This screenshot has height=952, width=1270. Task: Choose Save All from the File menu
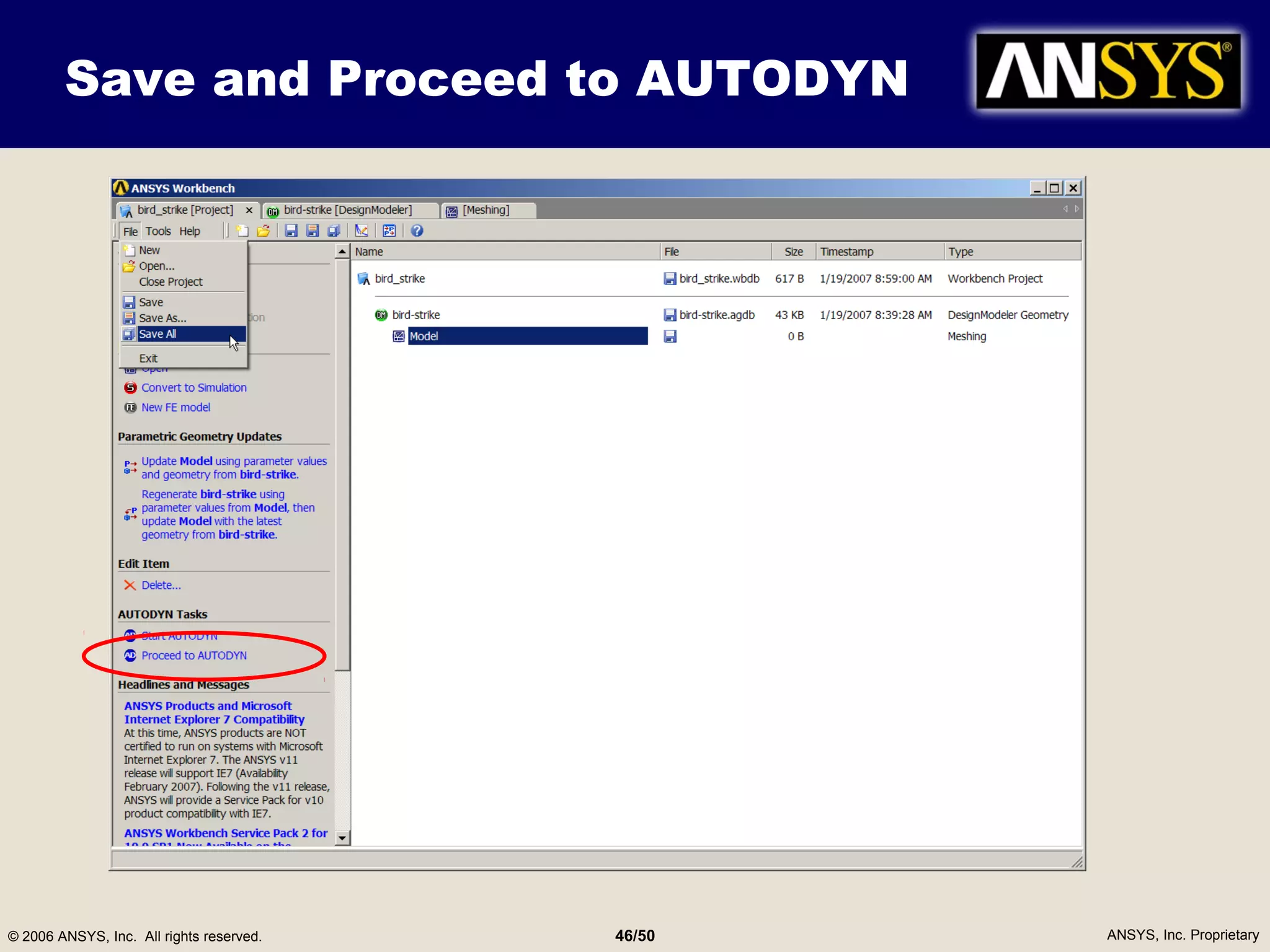[184, 333]
